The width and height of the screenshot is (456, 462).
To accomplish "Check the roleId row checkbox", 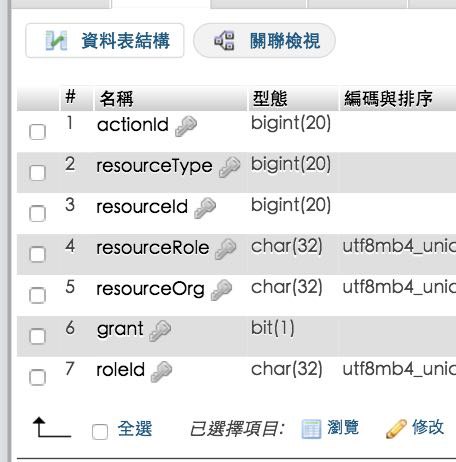I will point(37,377).
